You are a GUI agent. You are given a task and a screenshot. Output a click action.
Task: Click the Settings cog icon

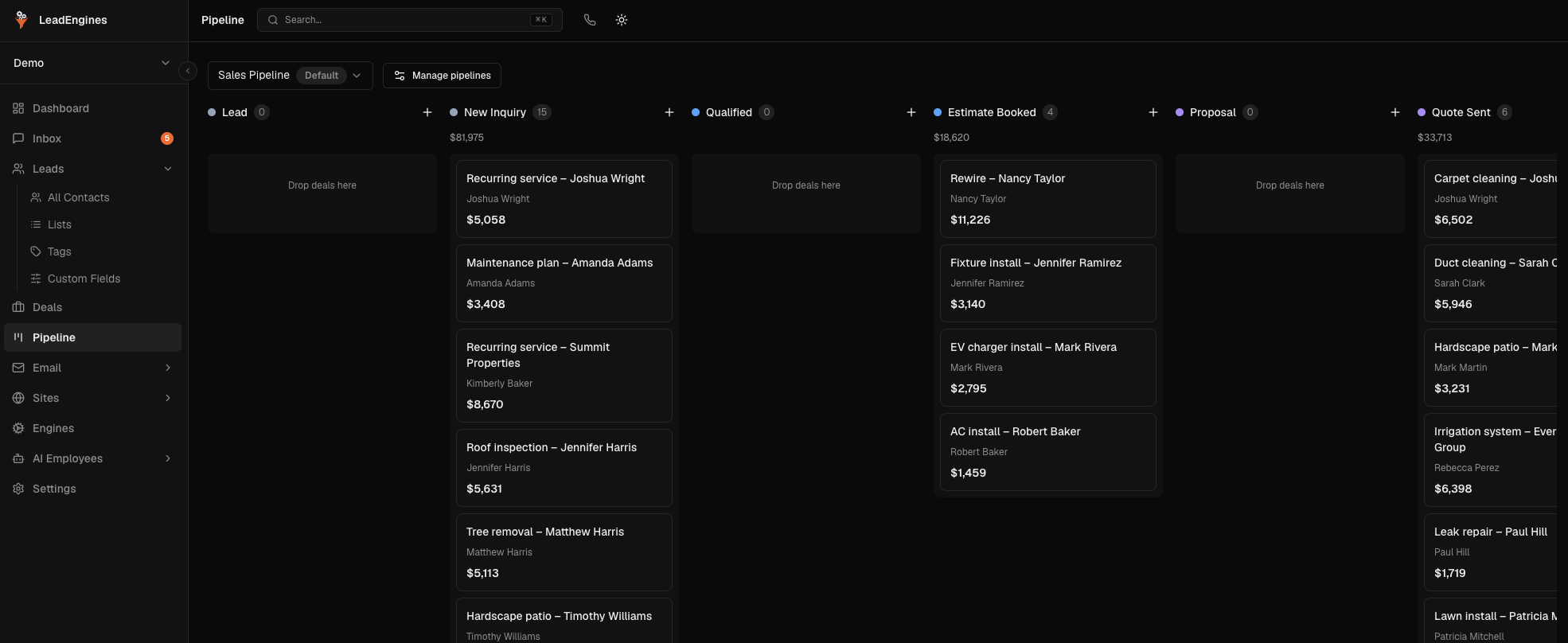point(18,489)
